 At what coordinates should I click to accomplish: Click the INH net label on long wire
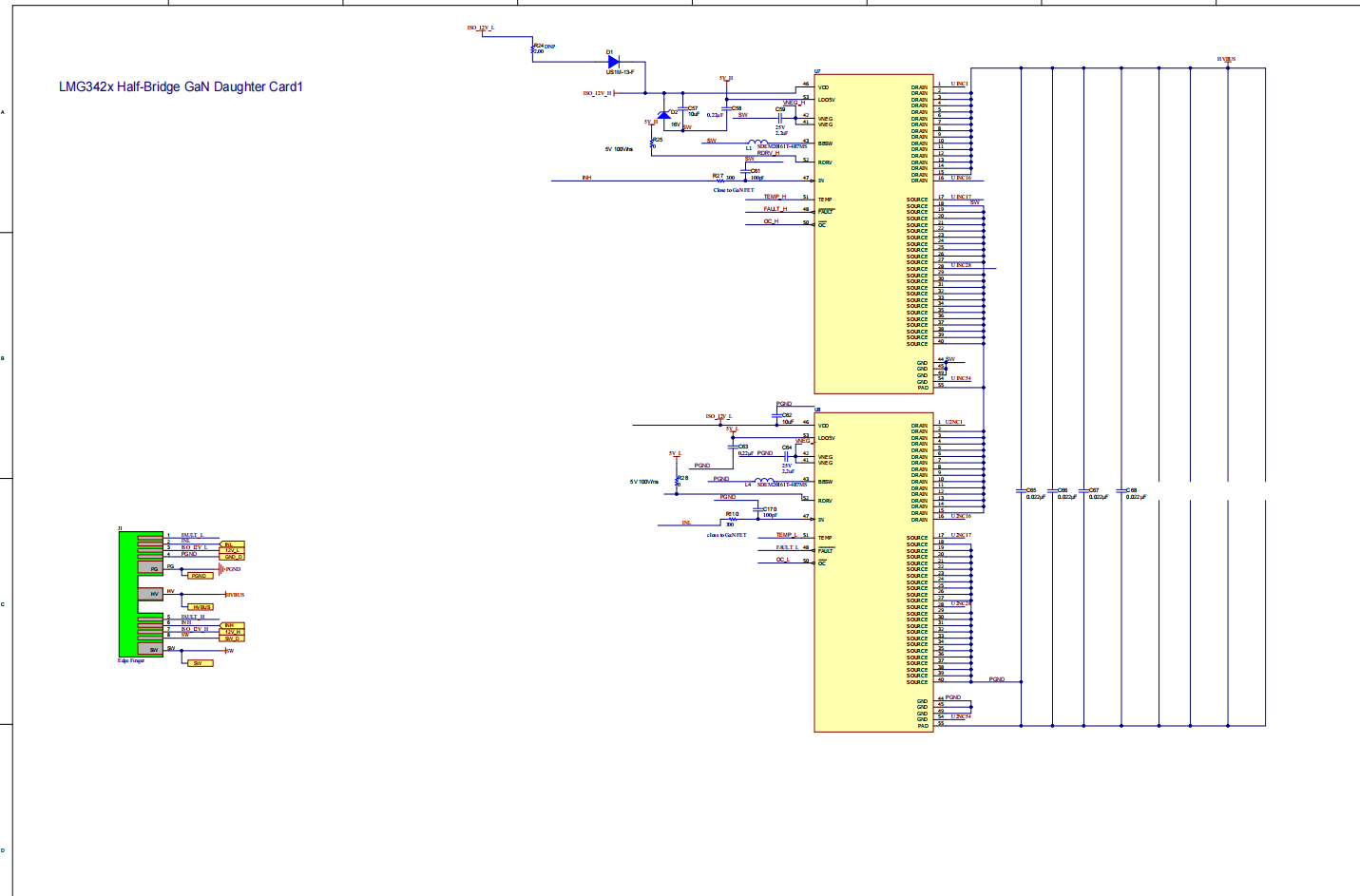tap(586, 178)
